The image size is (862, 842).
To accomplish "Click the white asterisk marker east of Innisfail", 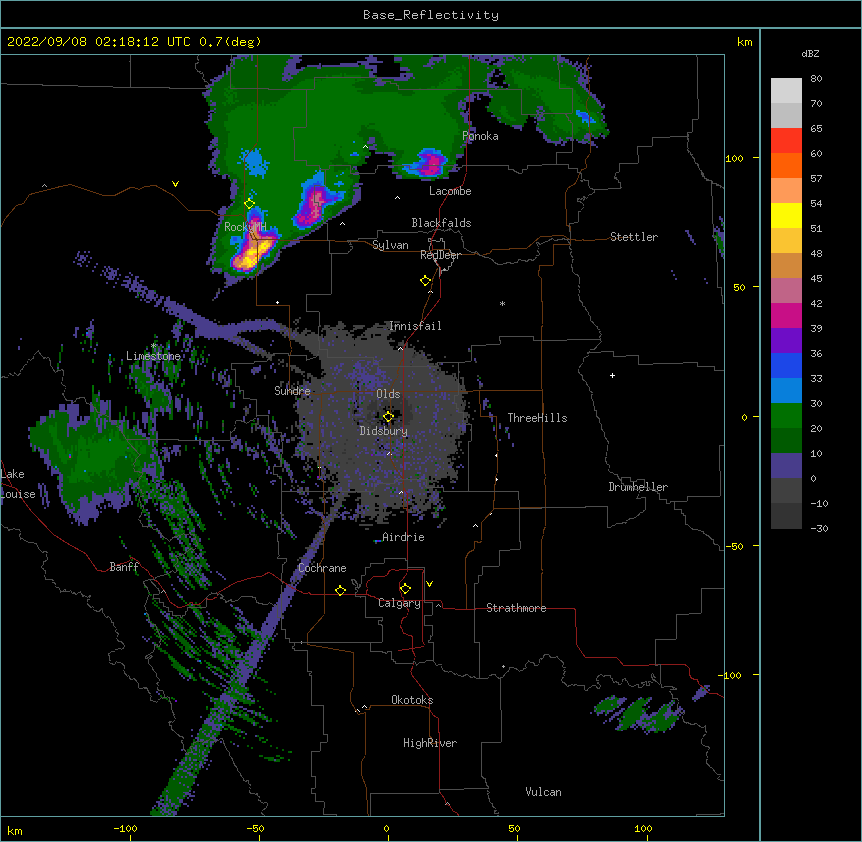I will click(x=502, y=303).
